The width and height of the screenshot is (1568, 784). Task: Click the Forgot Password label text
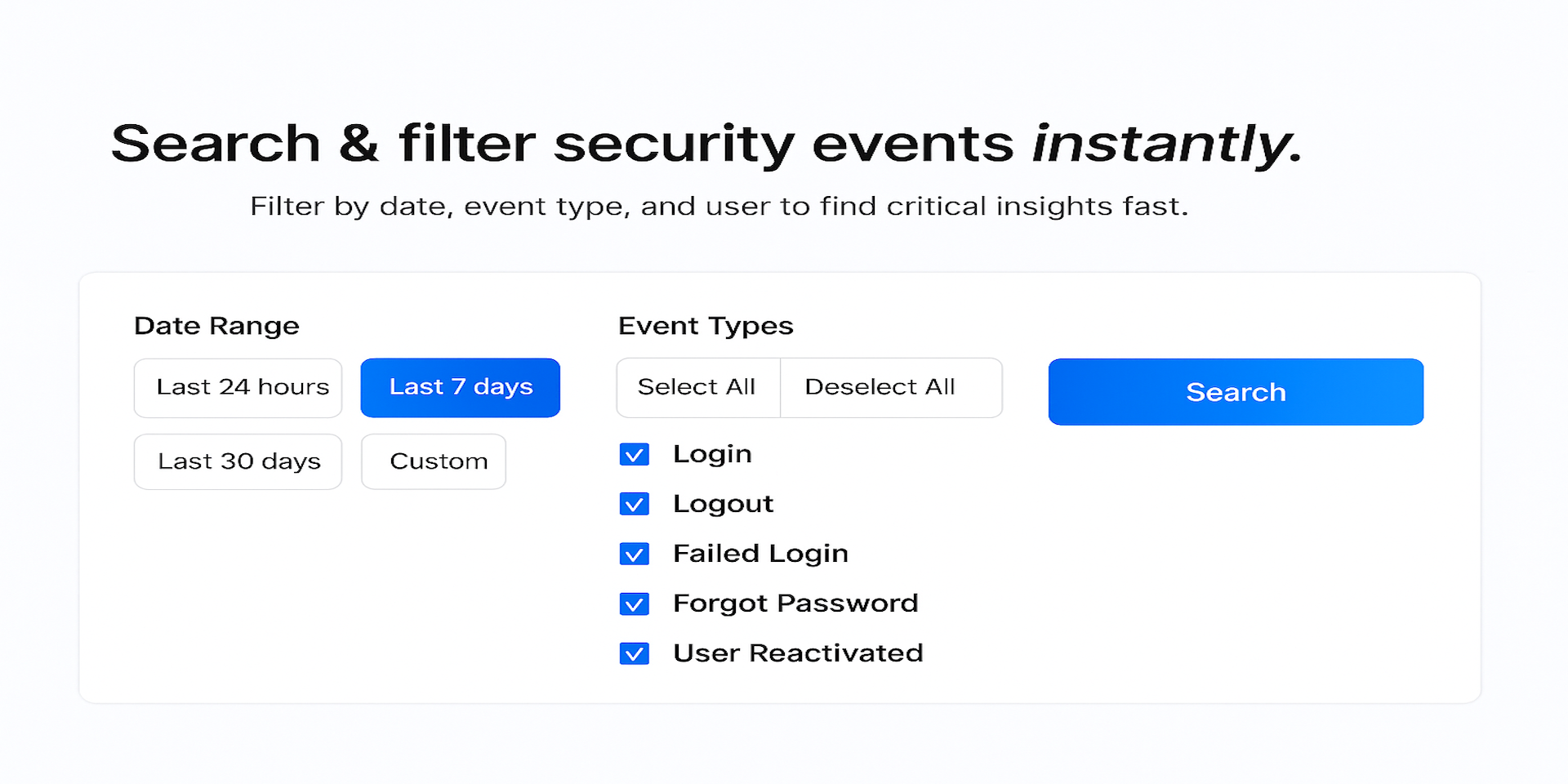[x=795, y=604]
